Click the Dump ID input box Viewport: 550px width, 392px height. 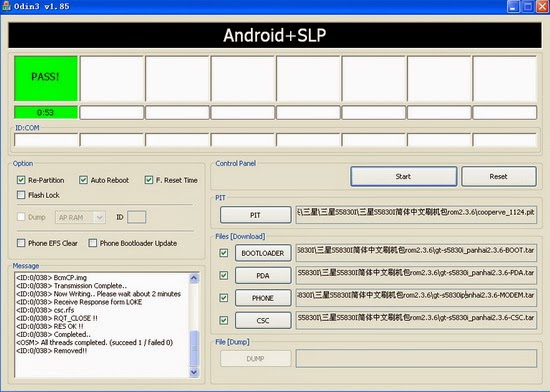(x=136, y=217)
